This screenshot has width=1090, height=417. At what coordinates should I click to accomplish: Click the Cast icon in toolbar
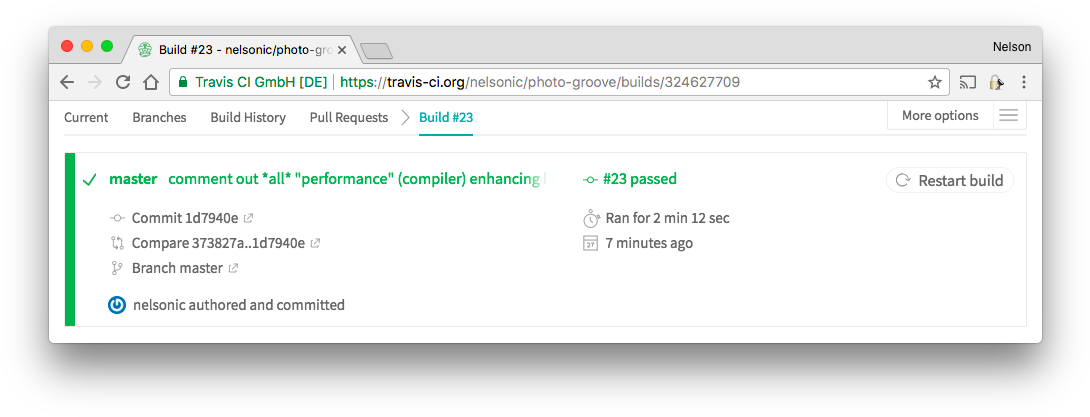coord(967,82)
